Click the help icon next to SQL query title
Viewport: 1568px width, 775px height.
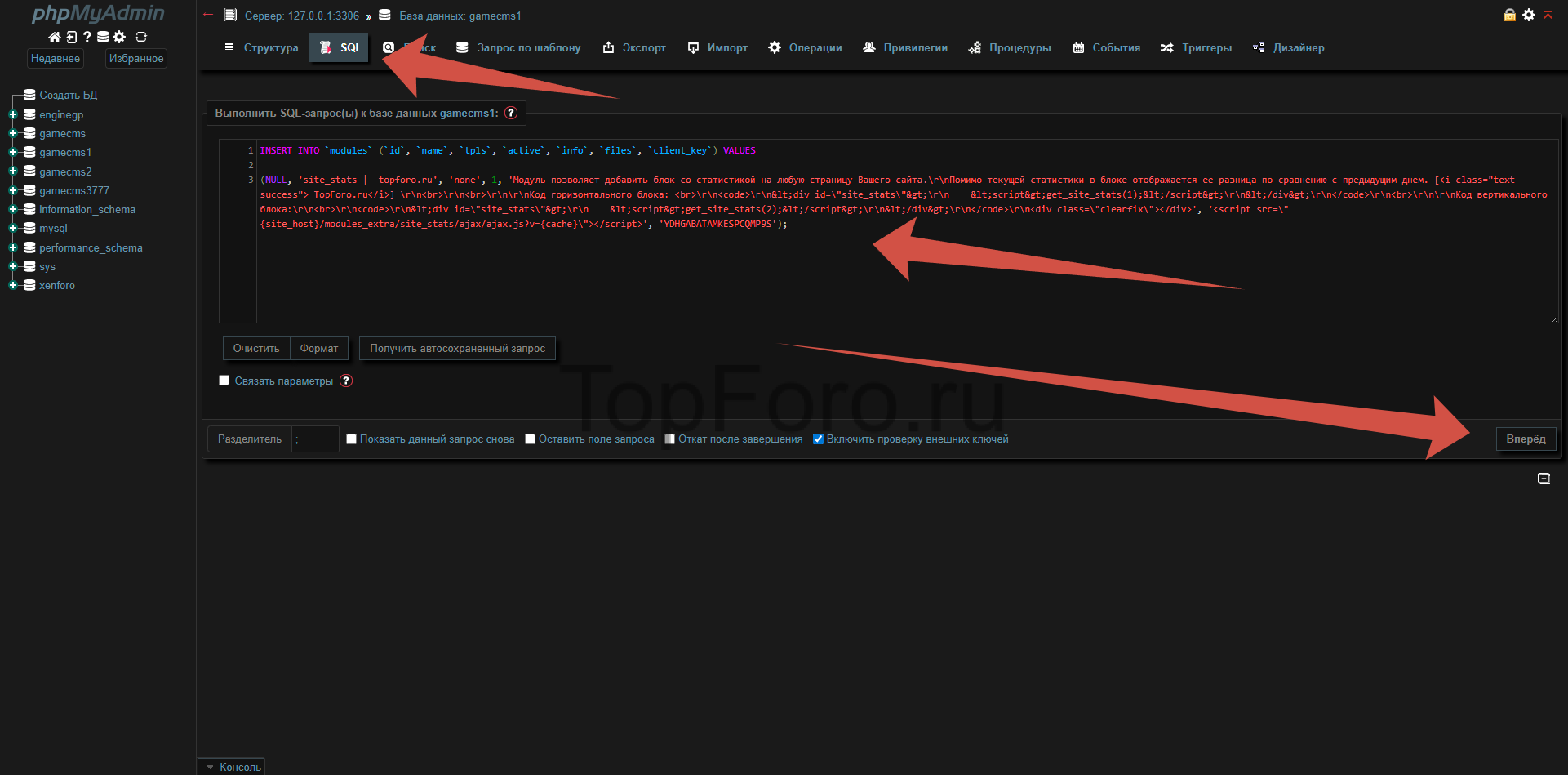tap(511, 113)
